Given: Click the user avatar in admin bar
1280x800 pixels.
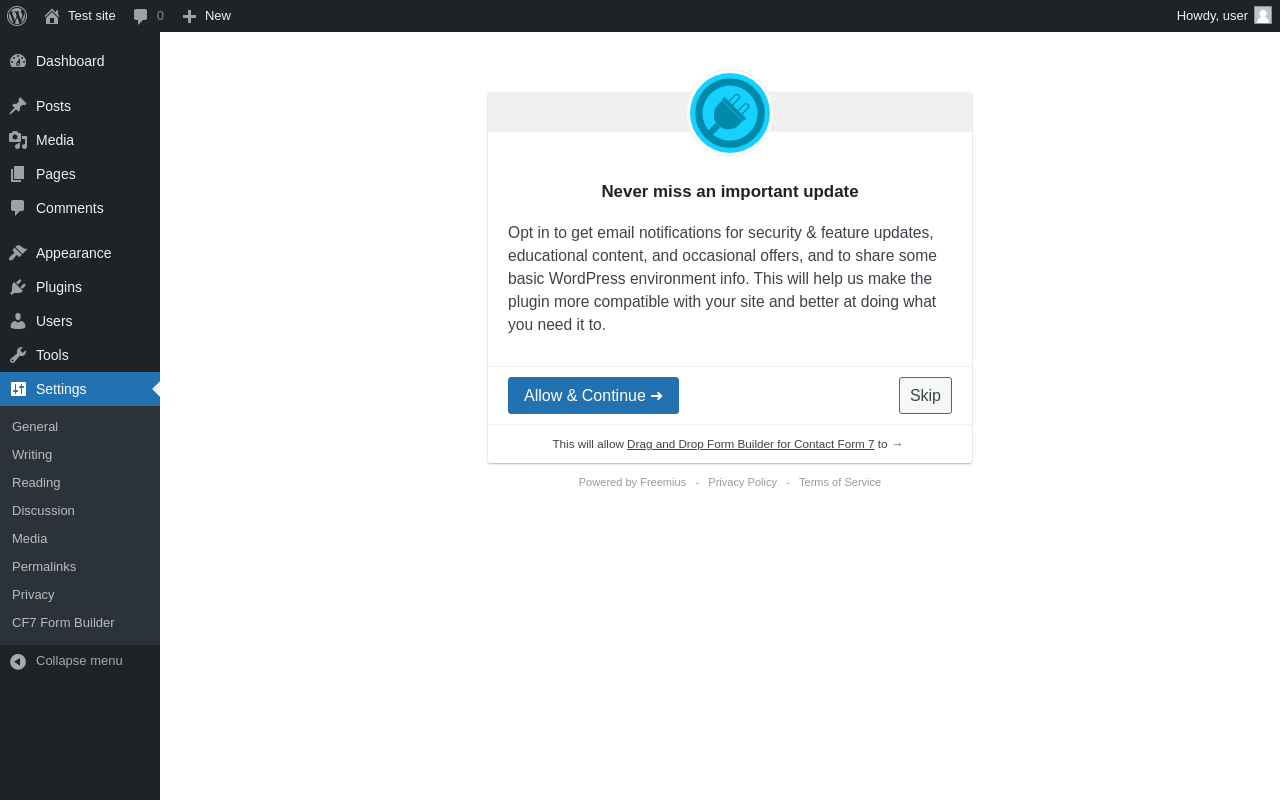Looking at the screenshot, I should [1263, 15].
